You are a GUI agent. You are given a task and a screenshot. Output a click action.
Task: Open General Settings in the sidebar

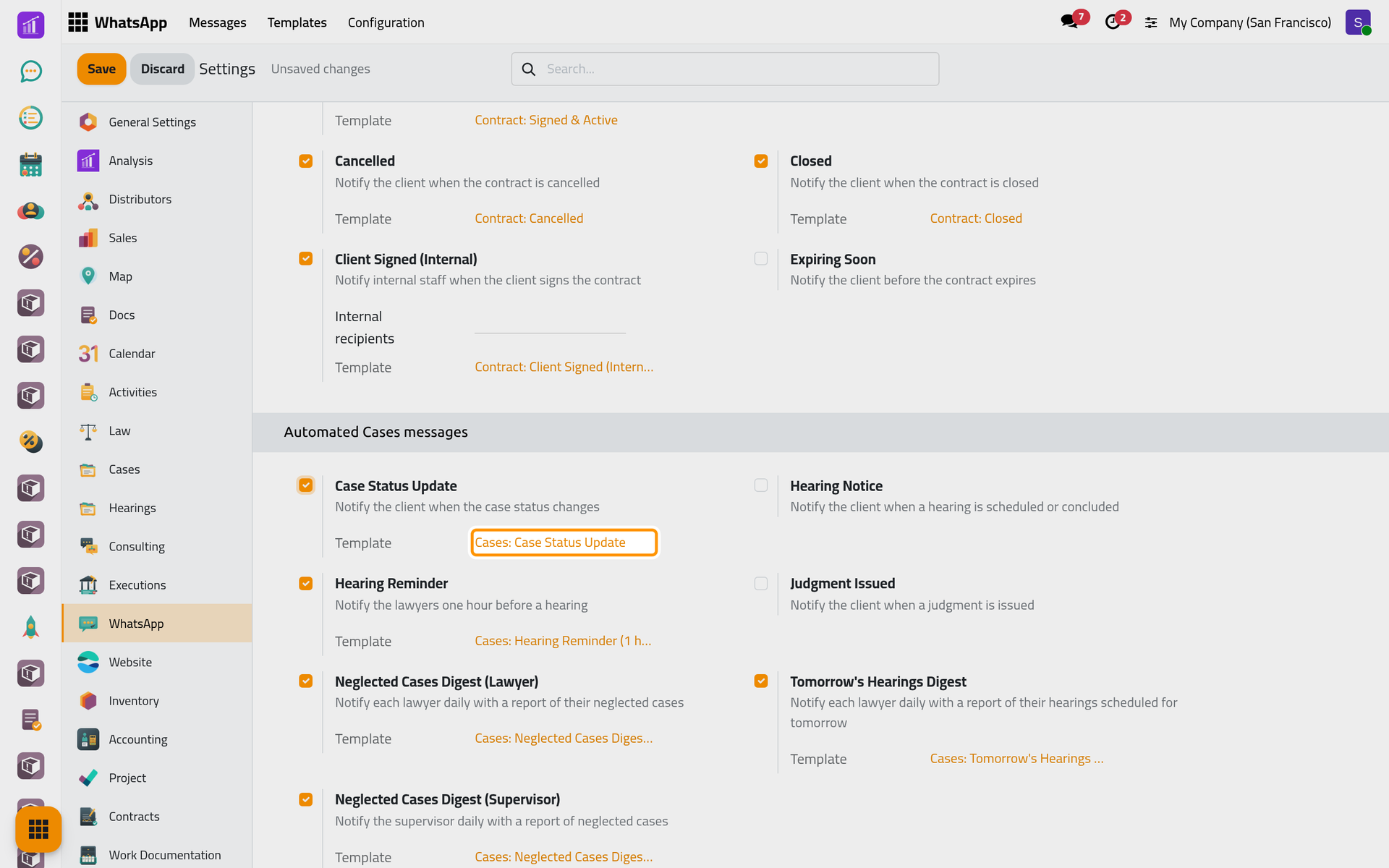pyautogui.click(x=157, y=122)
